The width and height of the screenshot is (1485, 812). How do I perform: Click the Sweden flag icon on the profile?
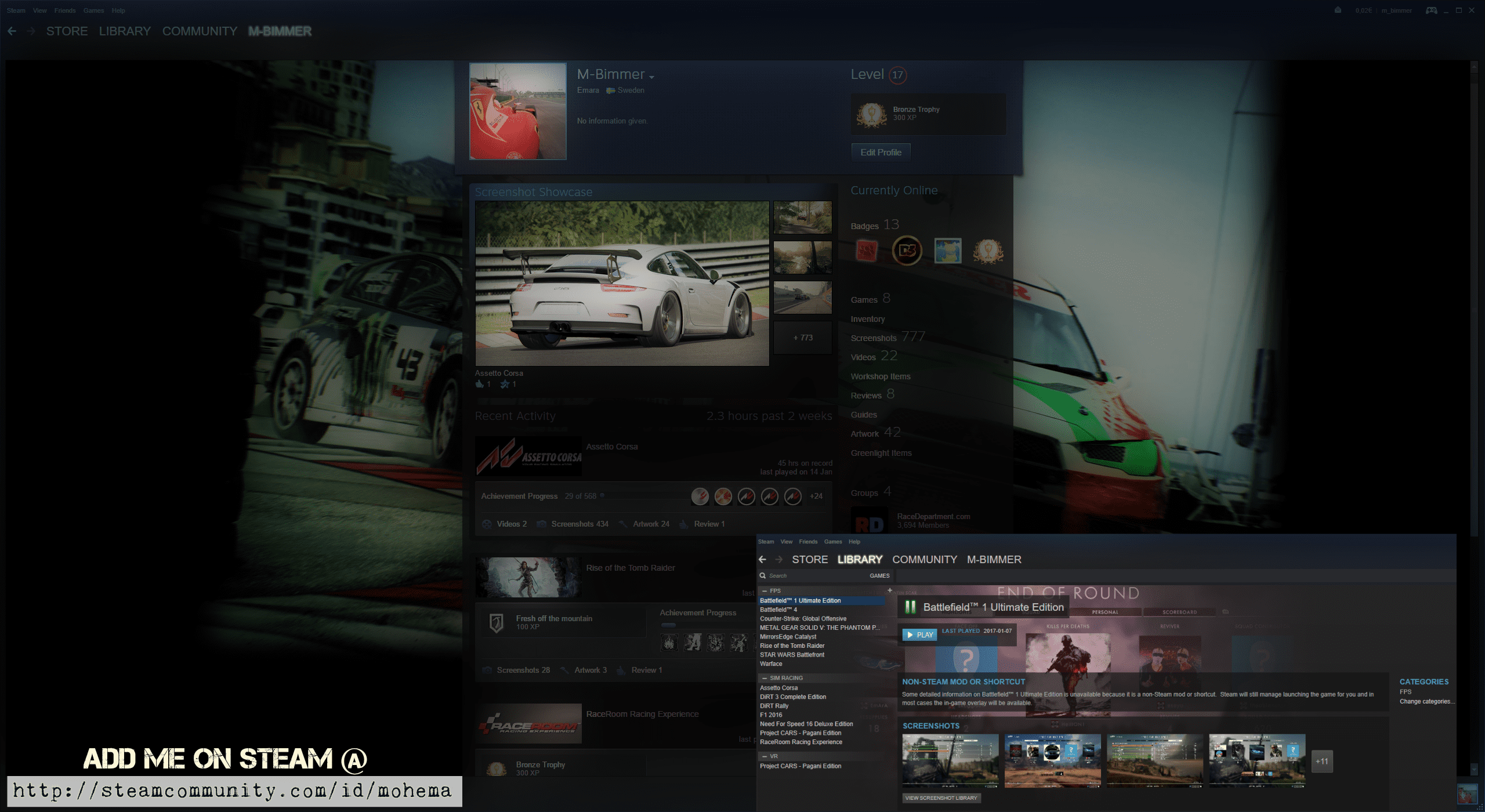pos(610,90)
